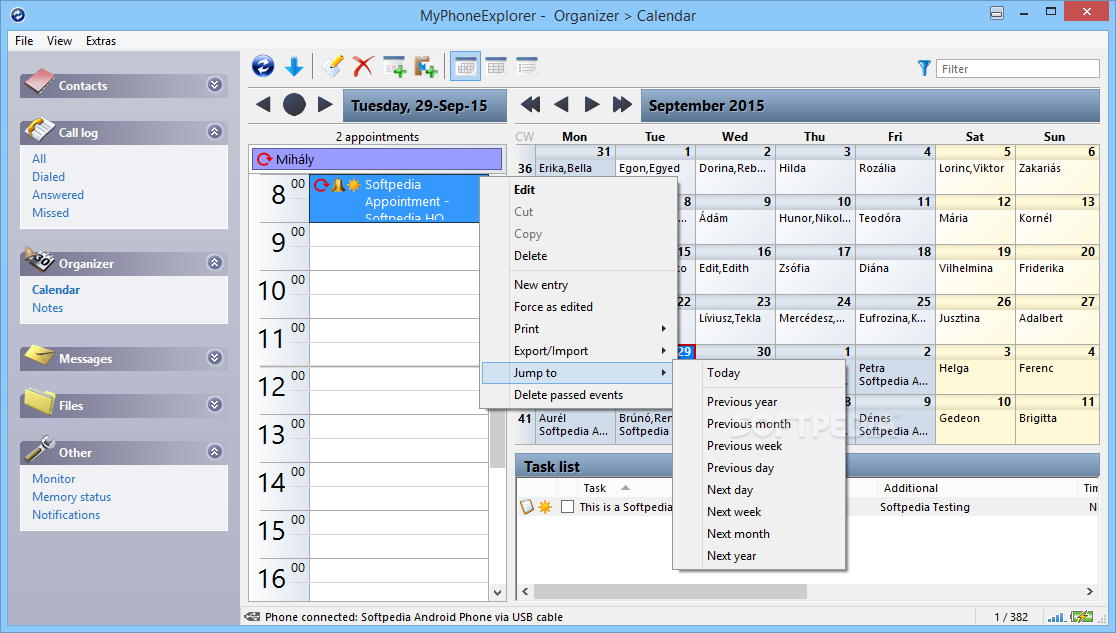Go to previous day arrow
Viewport: 1116px width, 633px height.
pyautogui.click(x=263, y=105)
